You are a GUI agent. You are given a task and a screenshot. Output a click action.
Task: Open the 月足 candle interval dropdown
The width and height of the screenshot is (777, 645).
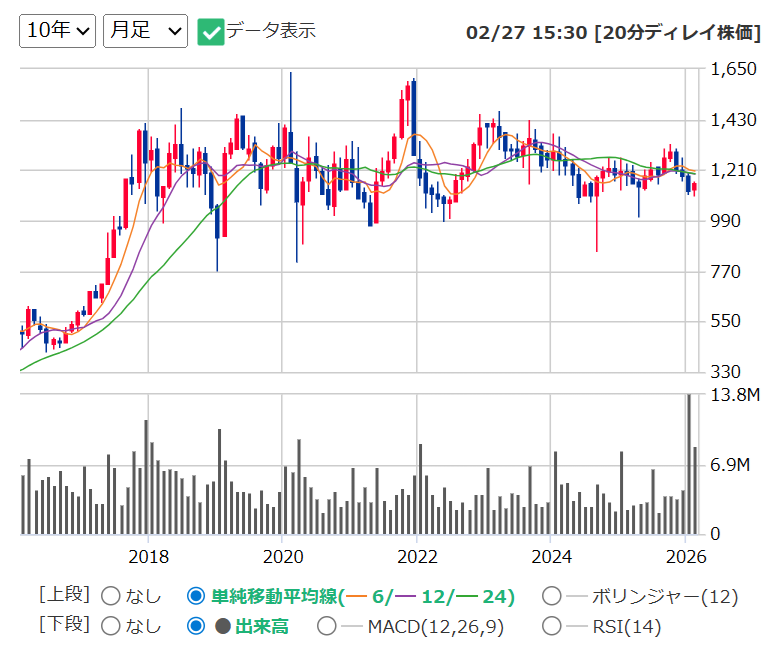click(x=145, y=31)
